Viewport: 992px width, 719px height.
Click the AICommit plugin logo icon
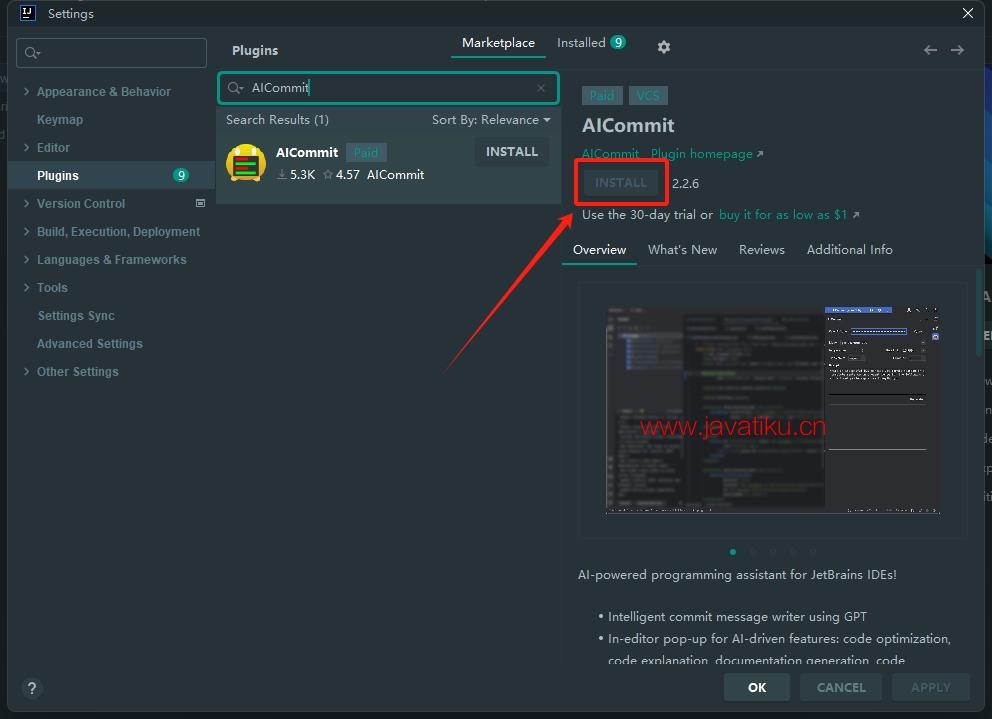pos(245,163)
